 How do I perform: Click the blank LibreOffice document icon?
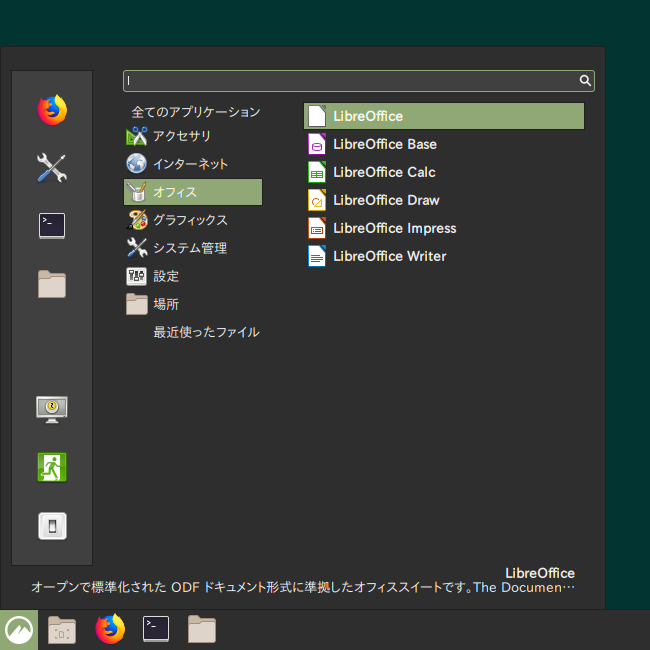pyautogui.click(x=317, y=116)
